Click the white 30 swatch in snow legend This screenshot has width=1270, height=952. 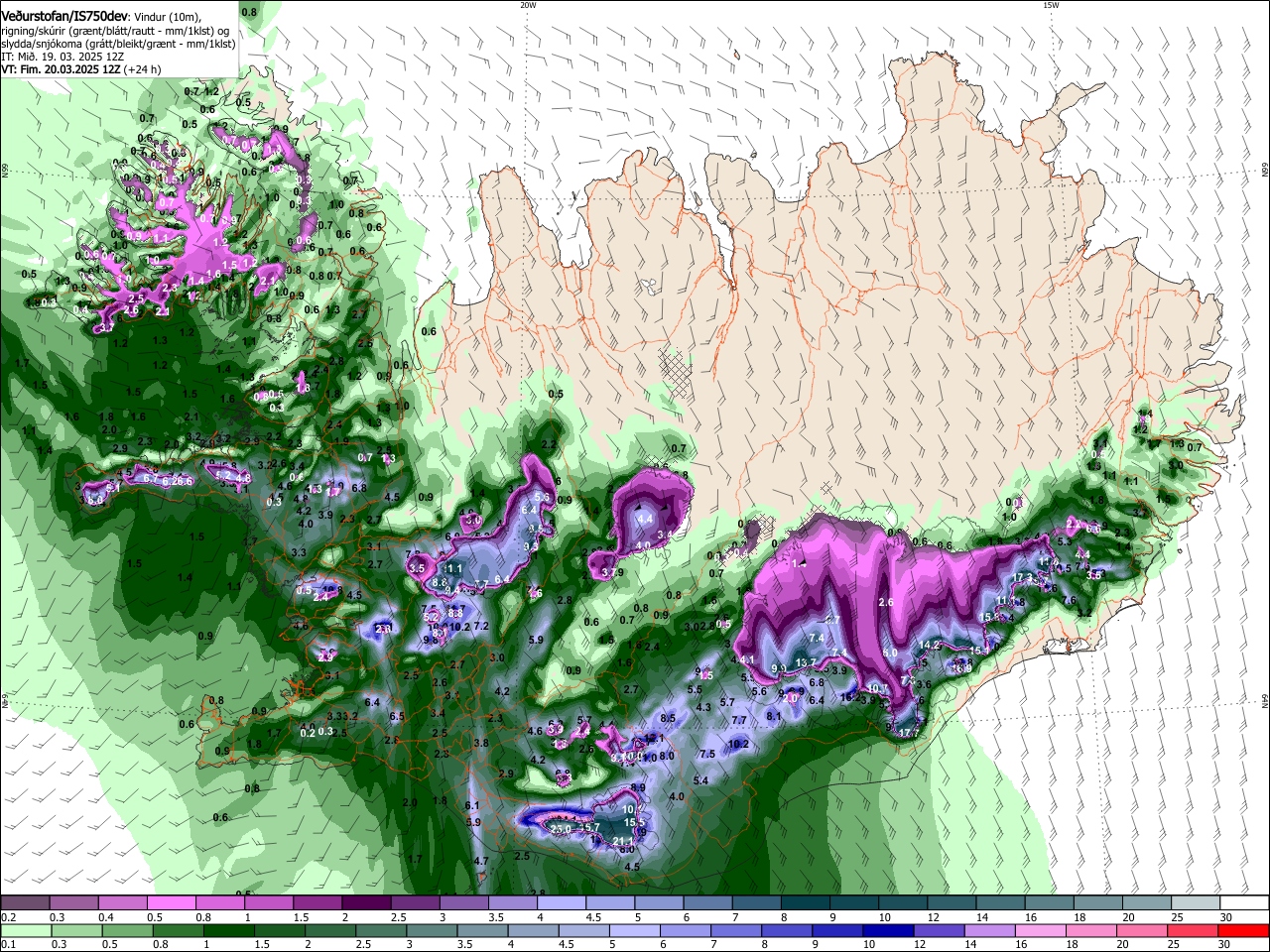[x=1242, y=902]
